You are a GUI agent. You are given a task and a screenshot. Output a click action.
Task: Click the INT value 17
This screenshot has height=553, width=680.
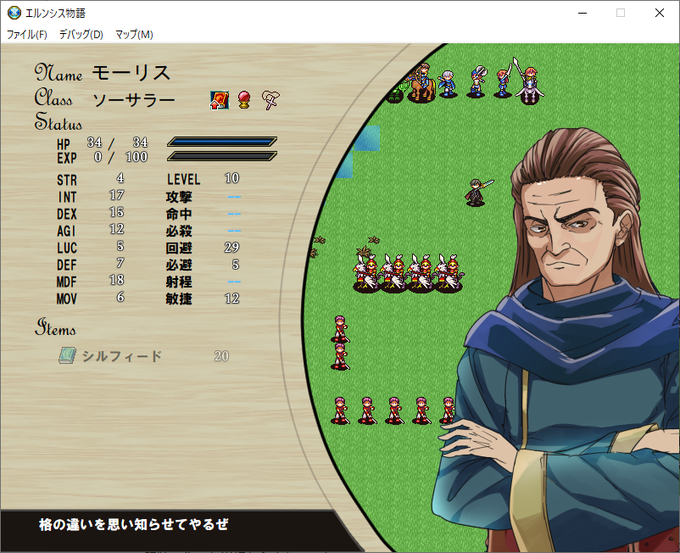[117, 195]
